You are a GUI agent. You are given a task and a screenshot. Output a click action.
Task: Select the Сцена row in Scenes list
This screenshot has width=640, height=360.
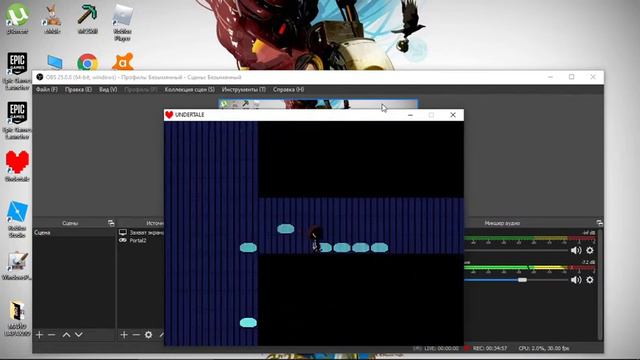pos(74,232)
